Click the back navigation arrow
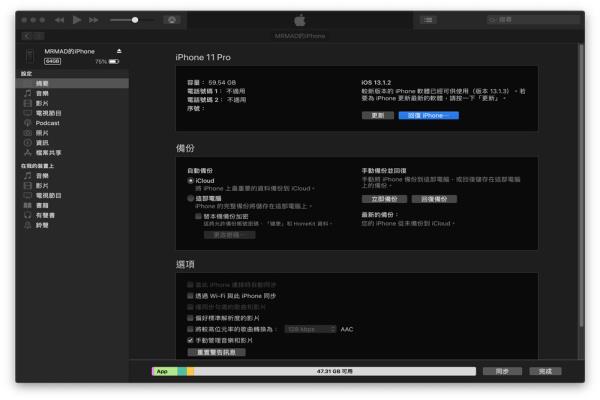600x400 pixels. pyautogui.click(x=27, y=36)
